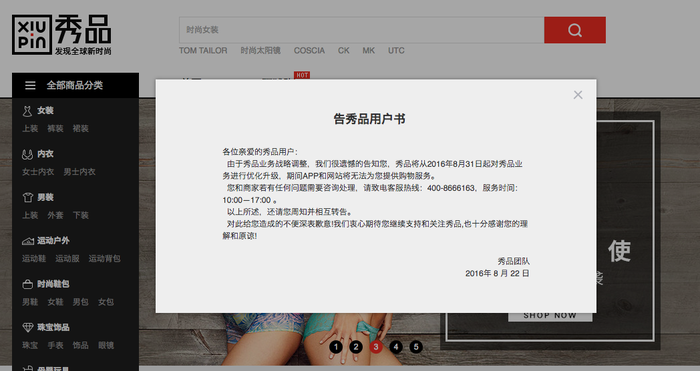
Task: Click the date 2016年 8 月 22 日
Action: [x=497, y=273]
